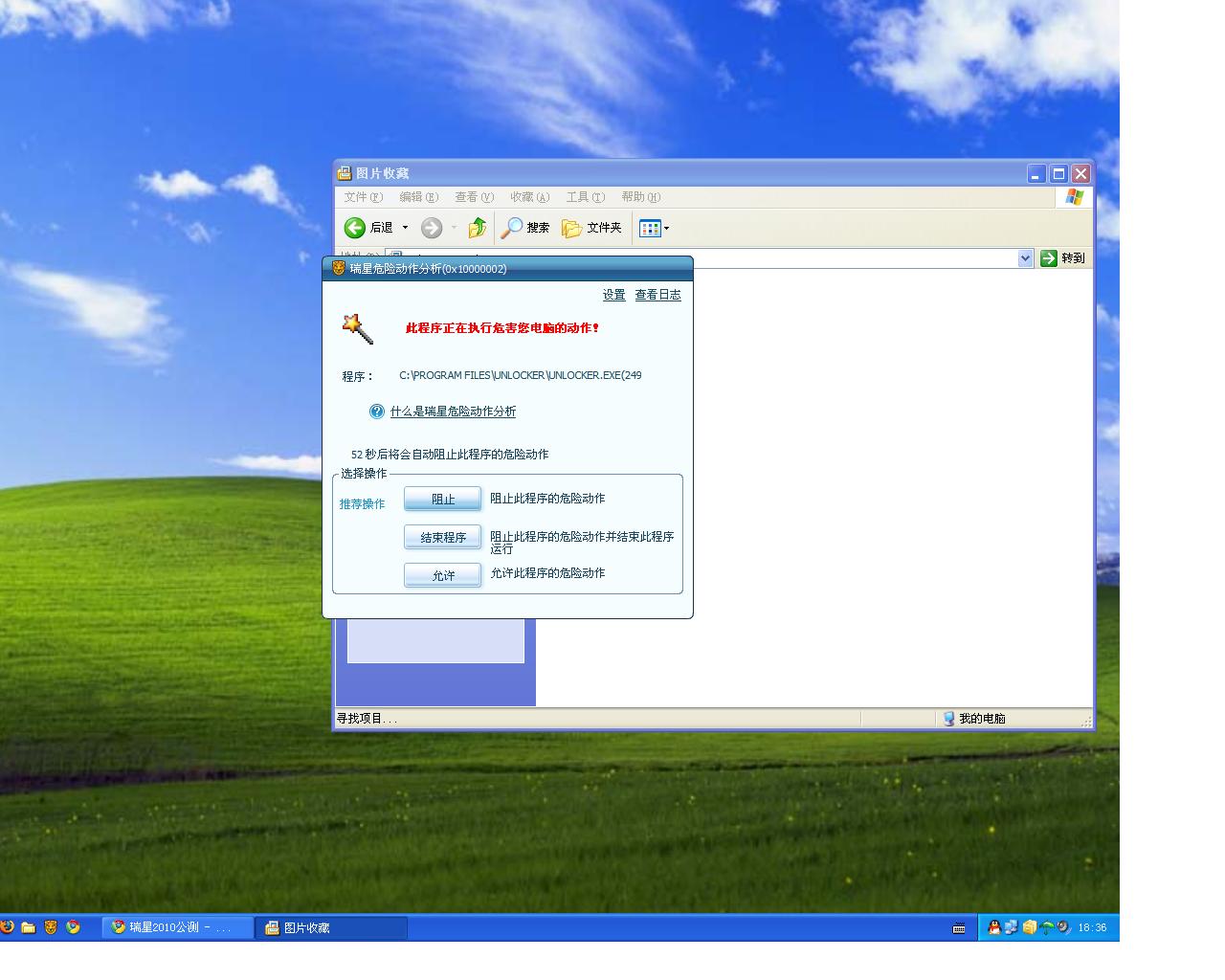Image resolution: width=1225 pixels, height=980 pixels.
Task: Click 我的电脑 in the status bar
Action: (x=974, y=719)
